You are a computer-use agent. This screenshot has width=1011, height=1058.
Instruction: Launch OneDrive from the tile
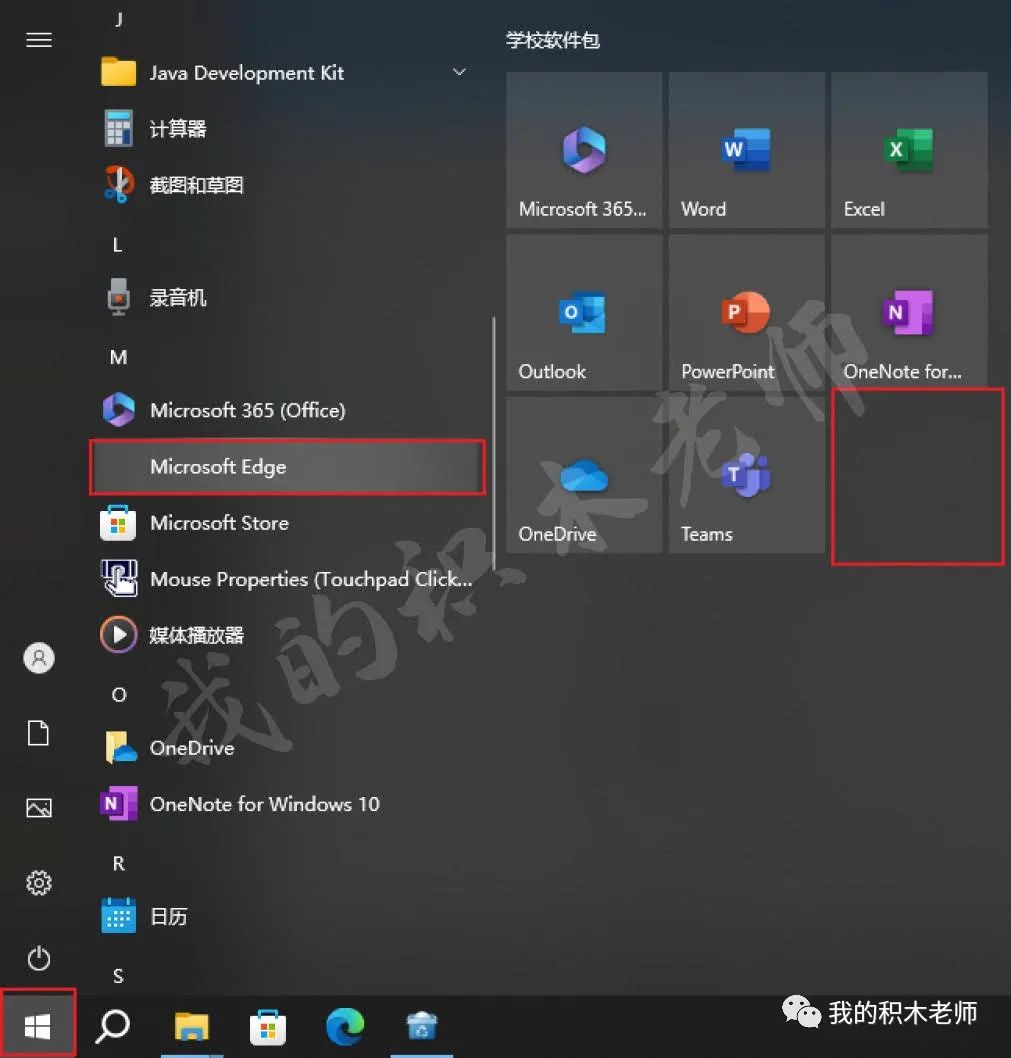pos(584,475)
